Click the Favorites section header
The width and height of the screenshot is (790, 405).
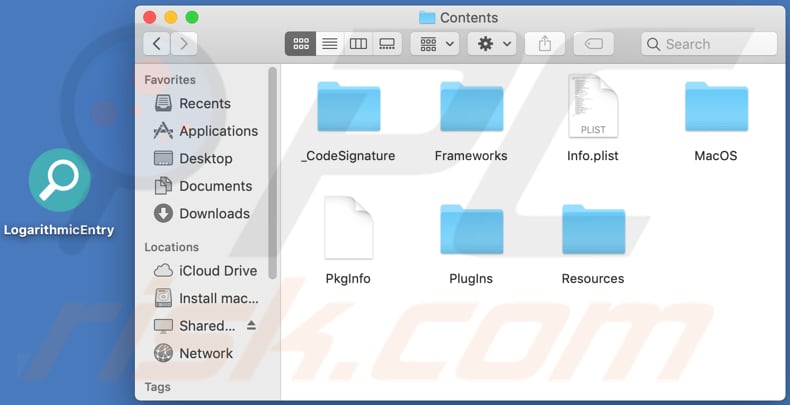click(170, 80)
